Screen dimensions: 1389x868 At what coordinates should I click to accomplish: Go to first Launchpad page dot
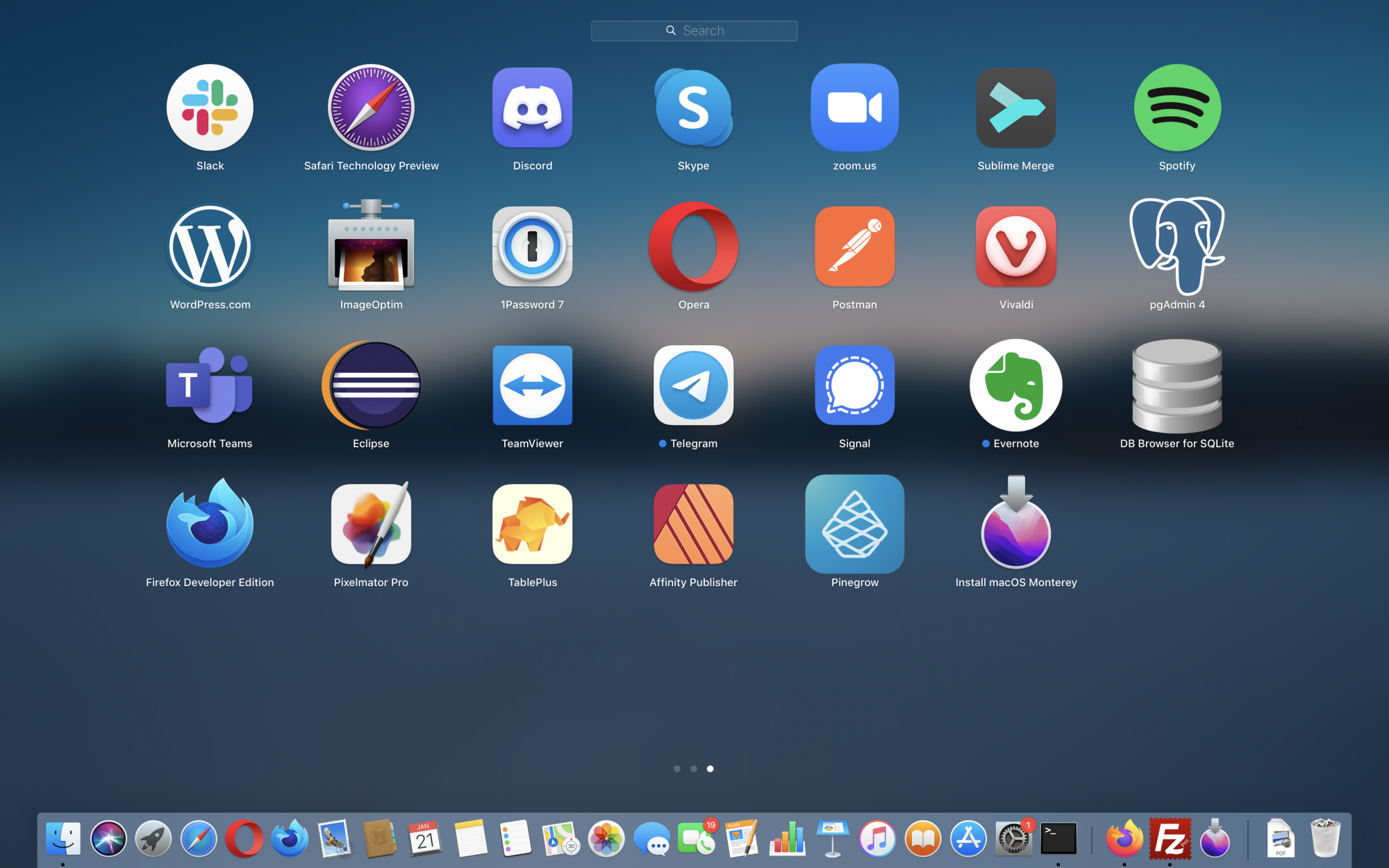[x=677, y=769]
